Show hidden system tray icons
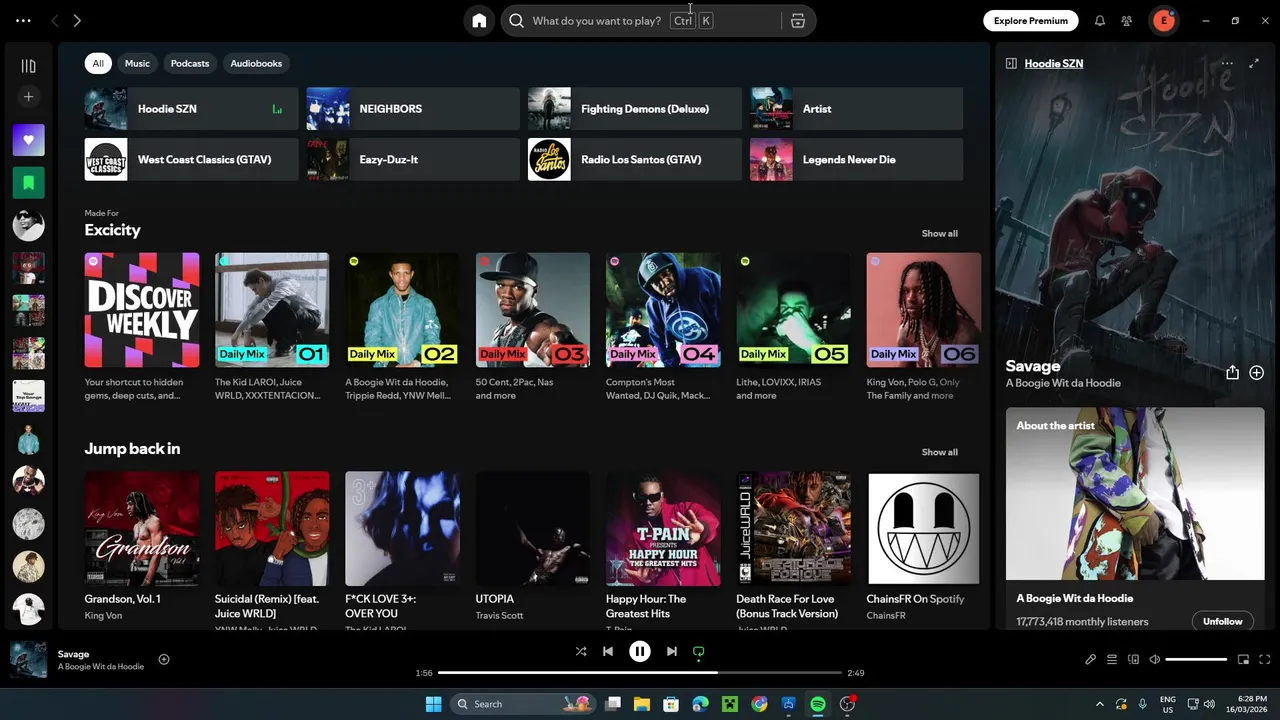Viewport: 1280px width, 720px height. 1100,704
